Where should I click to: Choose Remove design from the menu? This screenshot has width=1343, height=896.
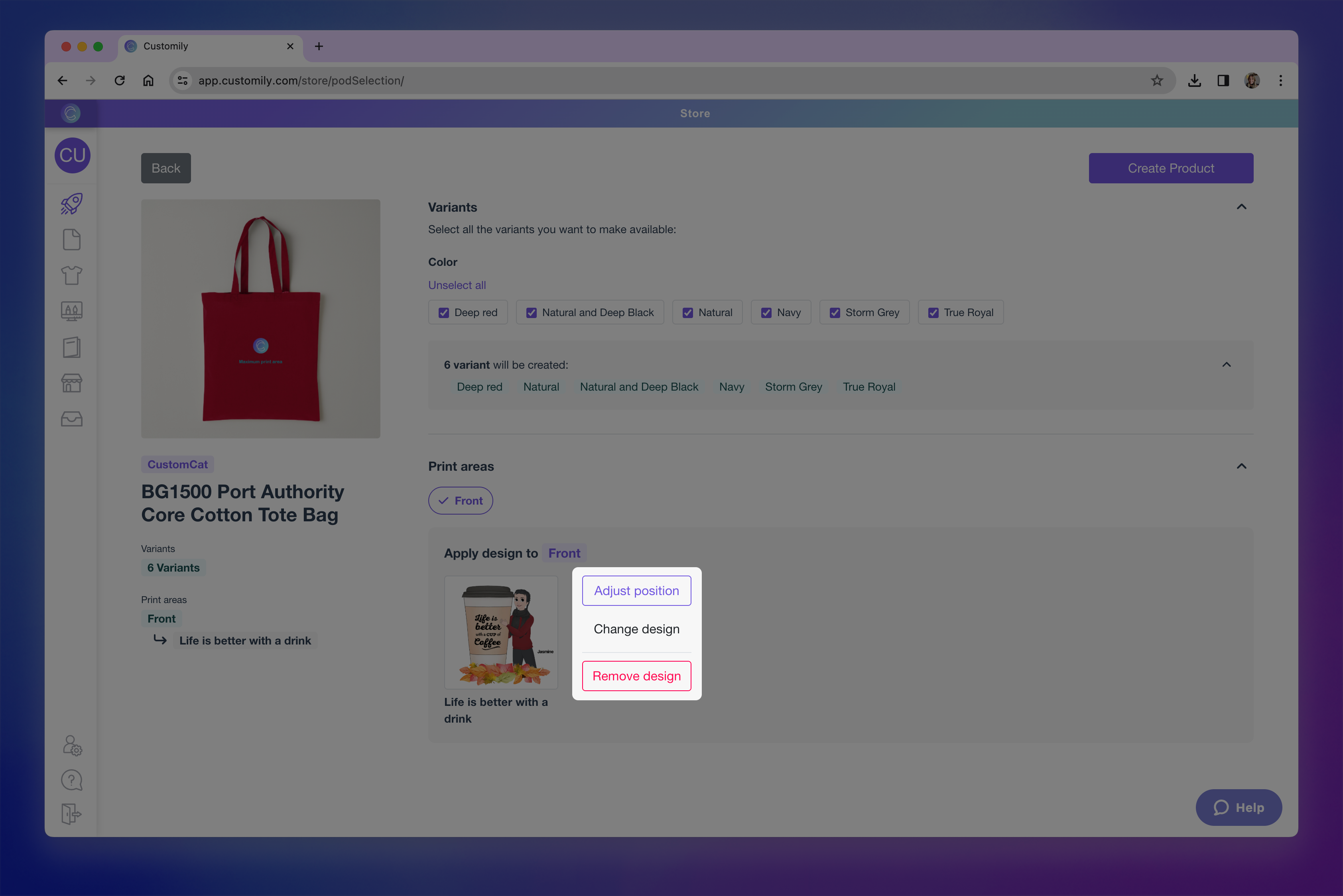coord(636,676)
